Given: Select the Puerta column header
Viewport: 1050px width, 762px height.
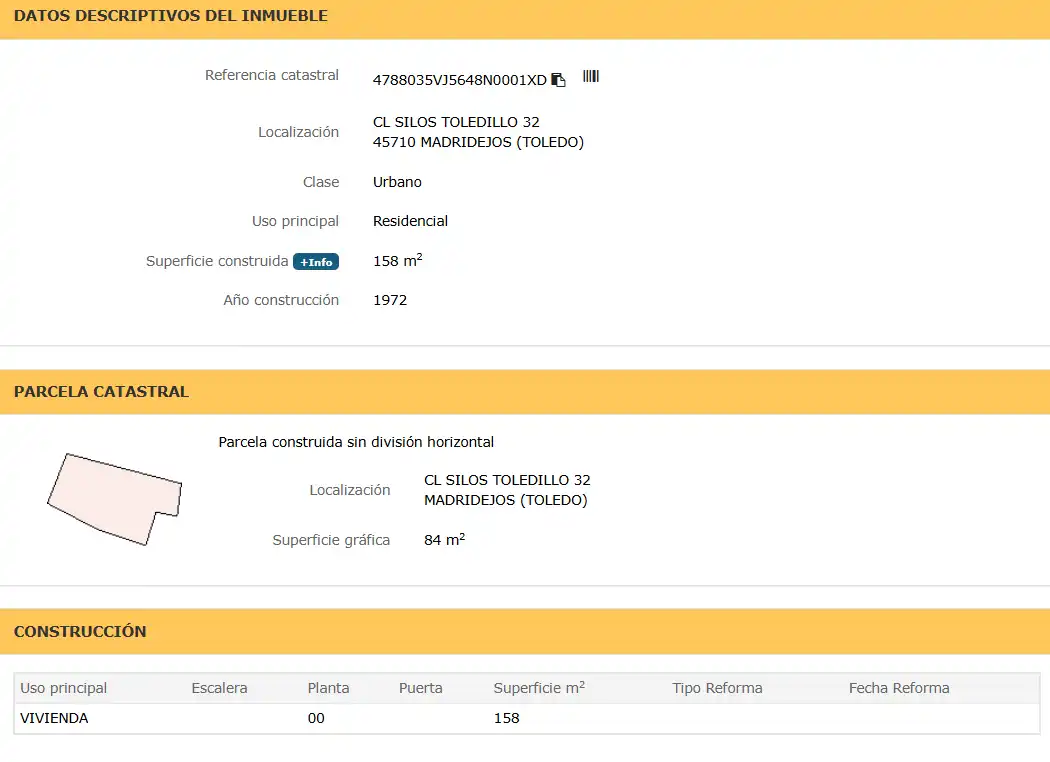Looking at the screenshot, I should (x=421, y=688).
